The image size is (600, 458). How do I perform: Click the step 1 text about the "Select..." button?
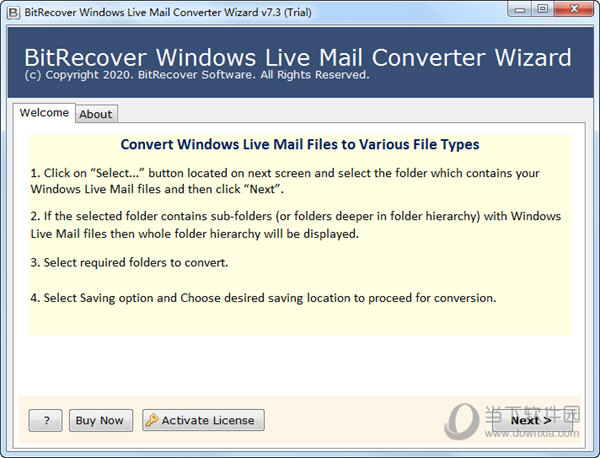[x=285, y=181]
